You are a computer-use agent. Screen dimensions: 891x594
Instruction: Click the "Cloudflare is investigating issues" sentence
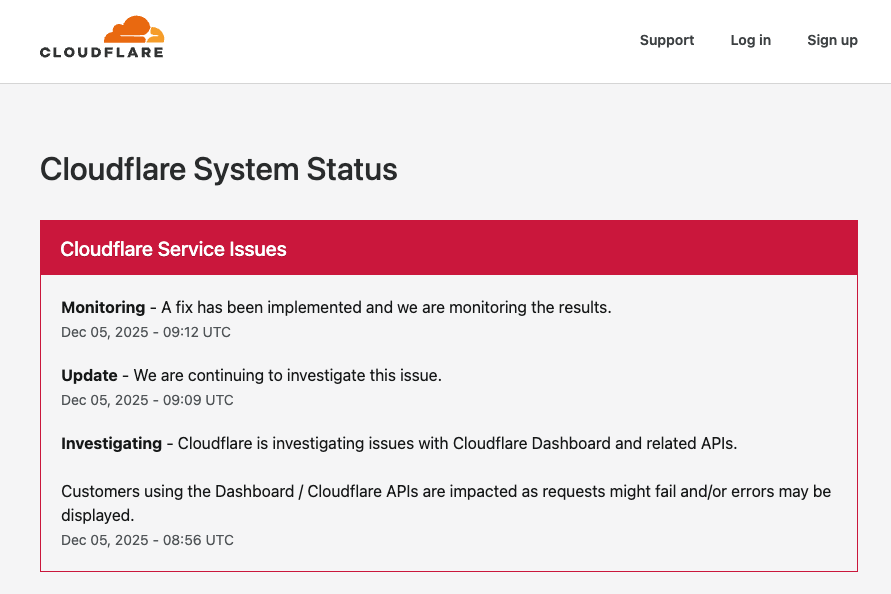coord(457,443)
